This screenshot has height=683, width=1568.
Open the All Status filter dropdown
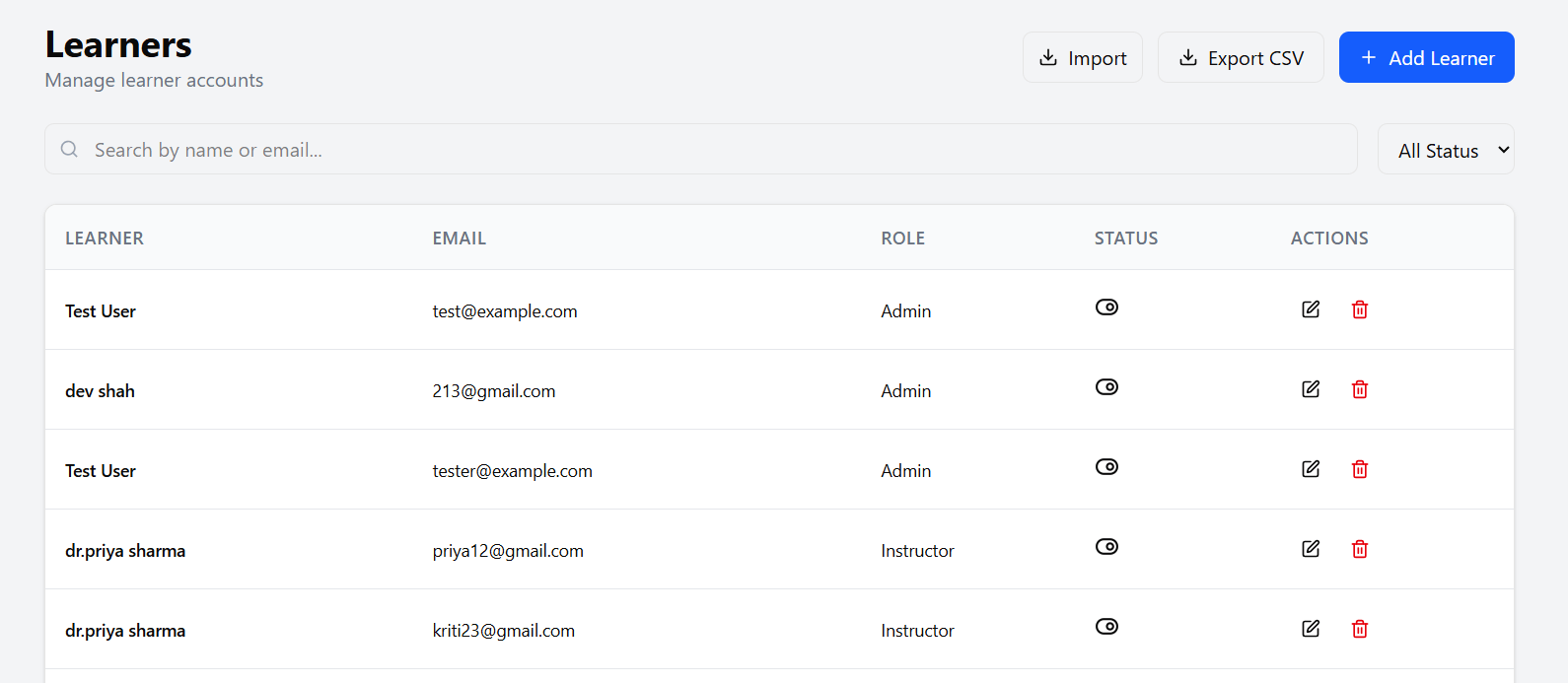[x=1446, y=150]
